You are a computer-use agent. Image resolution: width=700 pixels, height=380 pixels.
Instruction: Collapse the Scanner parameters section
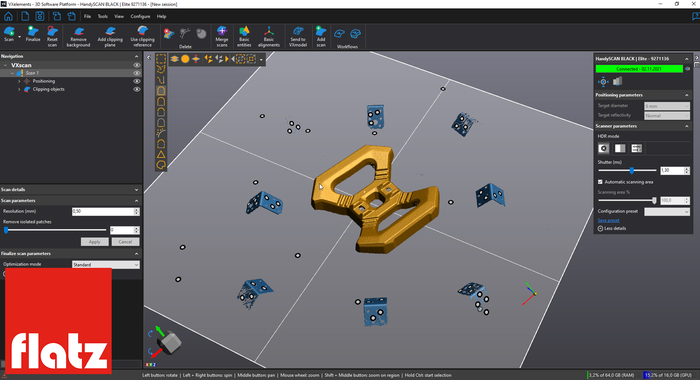tap(687, 126)
